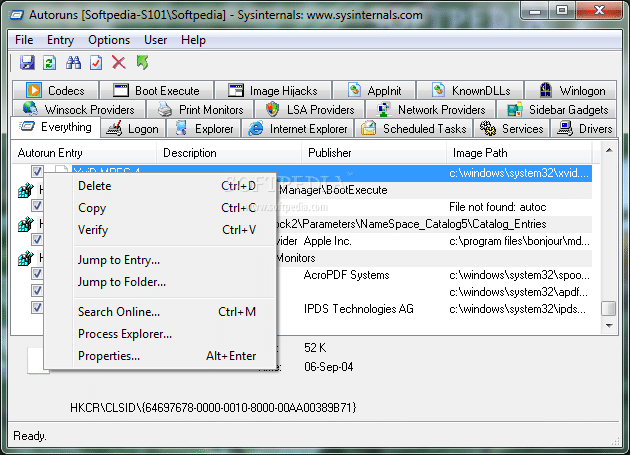Viewport: 630px width, 455px height.
Task: Open the Sidebar Gadgets tab
Action: (556, 109)
